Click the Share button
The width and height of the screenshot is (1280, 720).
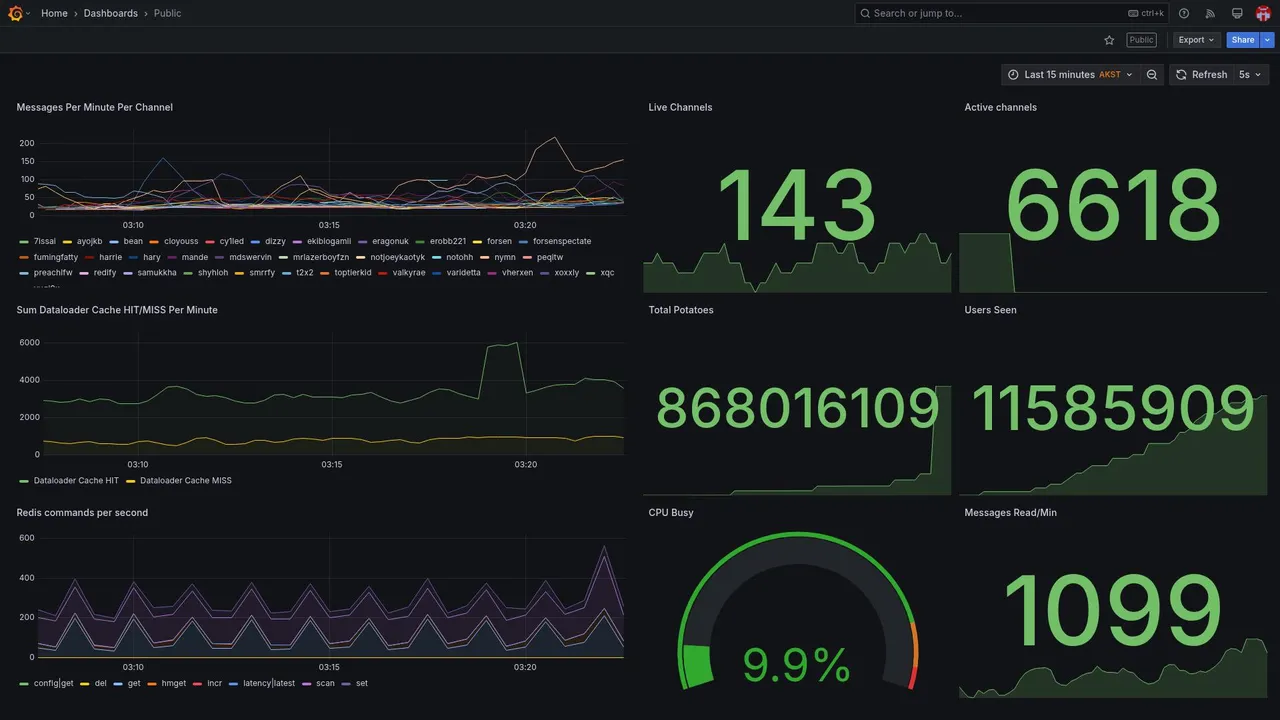1243,40
